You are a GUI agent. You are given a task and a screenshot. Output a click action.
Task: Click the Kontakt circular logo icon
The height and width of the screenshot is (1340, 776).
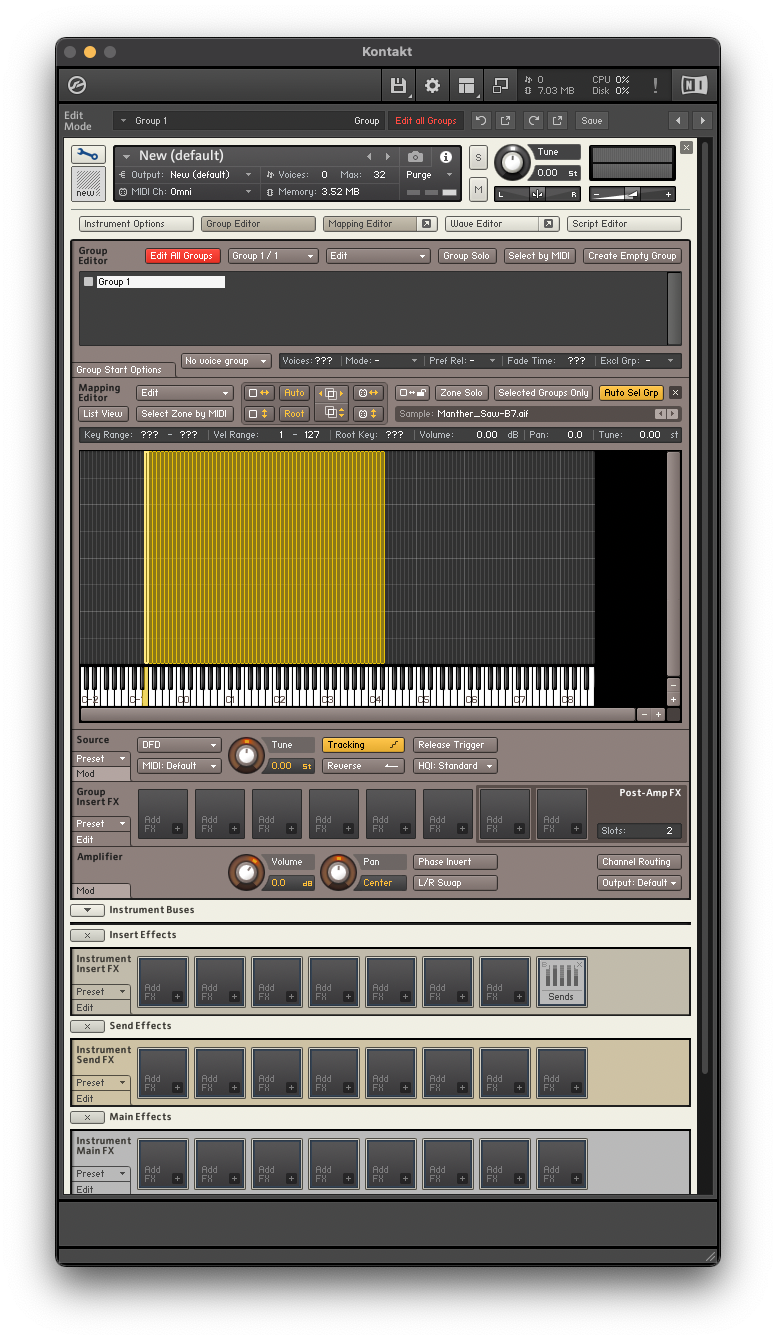pyautogui.click(x=77, y=85)
